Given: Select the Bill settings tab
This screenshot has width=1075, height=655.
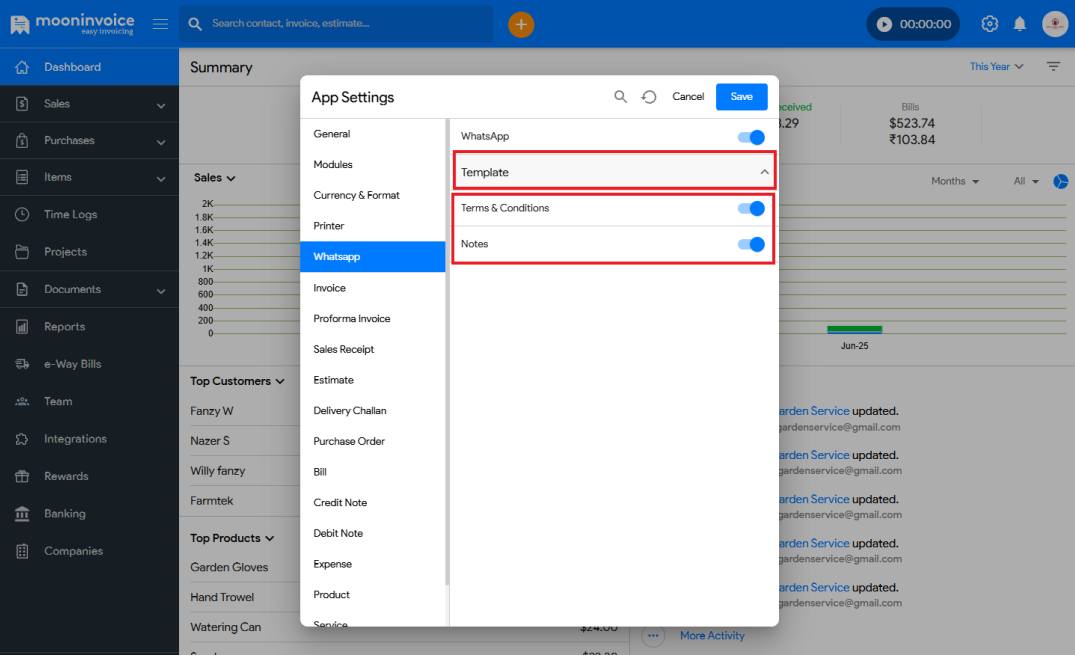Looking at the screenshot, I should pos(373,472).
